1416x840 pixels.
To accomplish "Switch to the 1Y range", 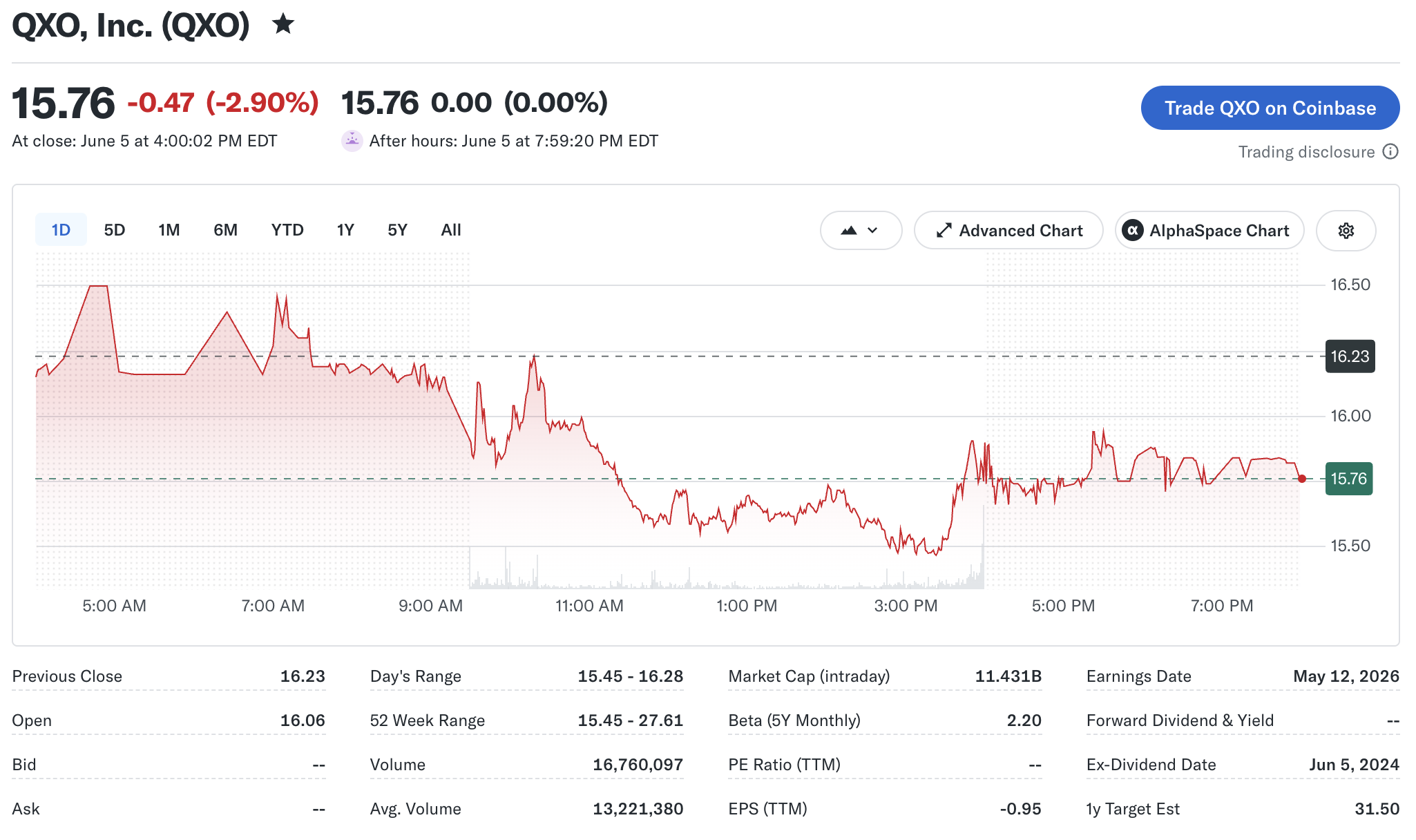I will [345, 230].
